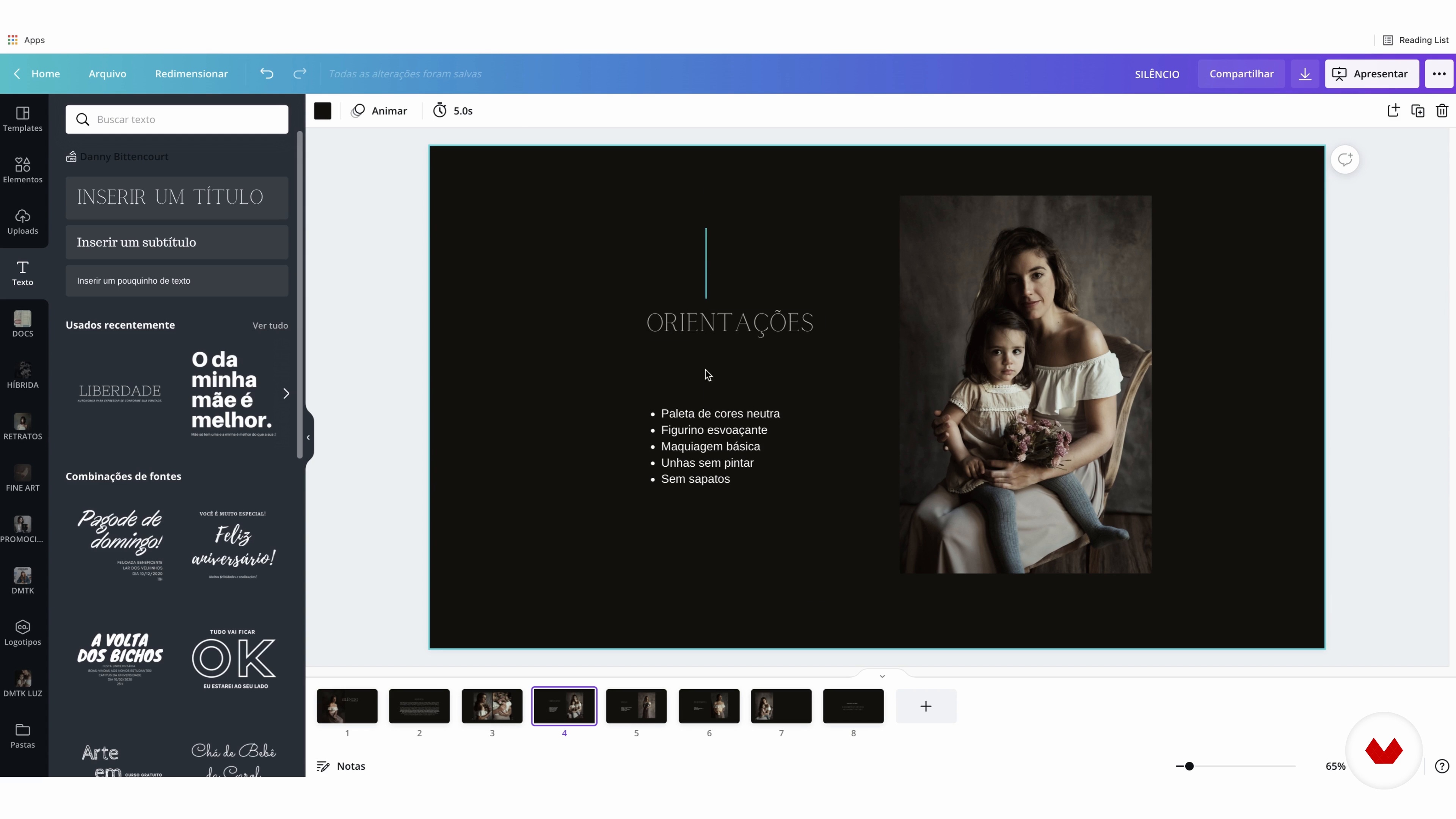Undo the last change
The width and height of the screenshot is (1456, 819).
pyautogui.click(x=267, y=74)
